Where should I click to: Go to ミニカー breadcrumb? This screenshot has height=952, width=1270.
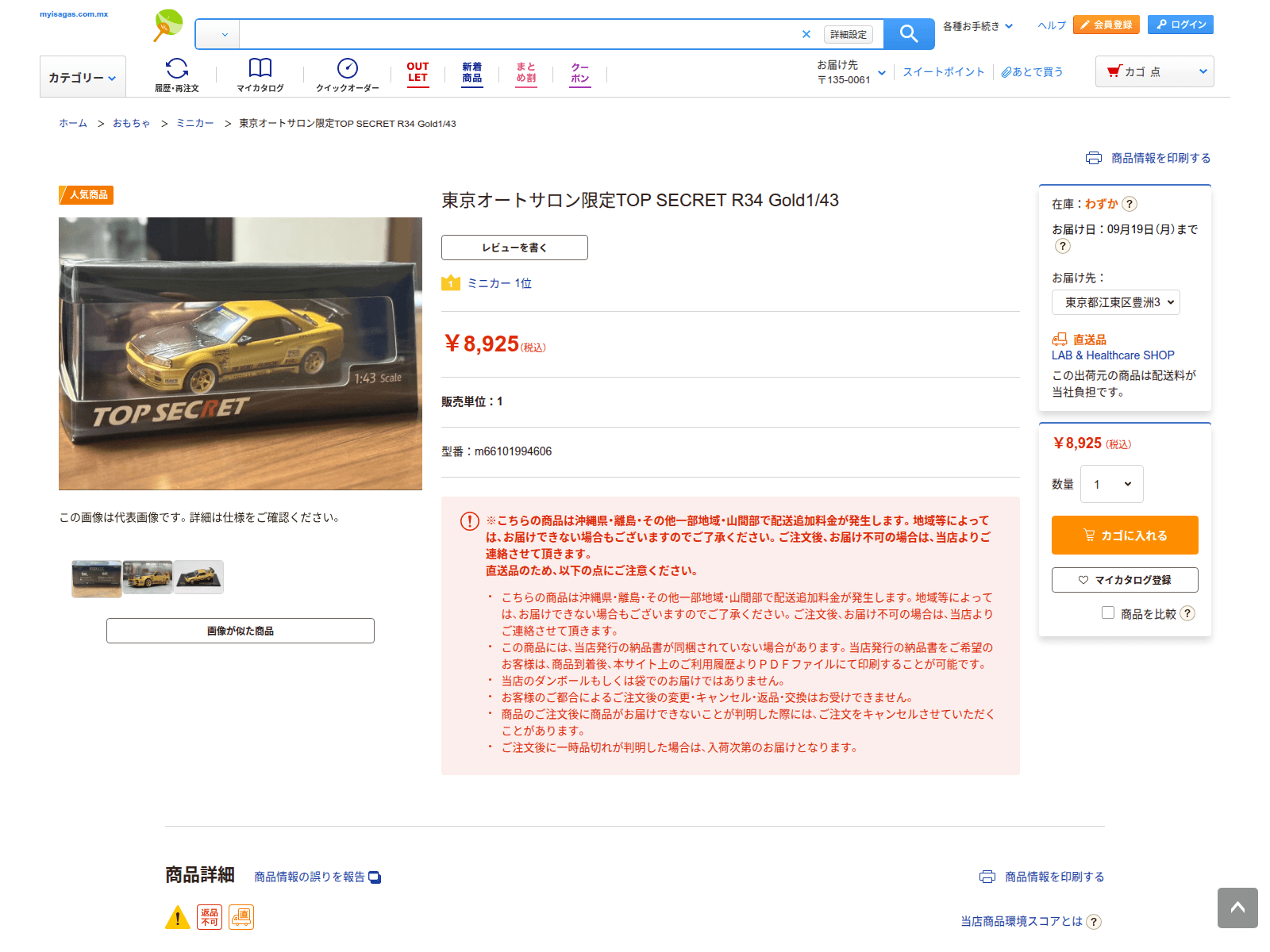[x=195, y=123]
